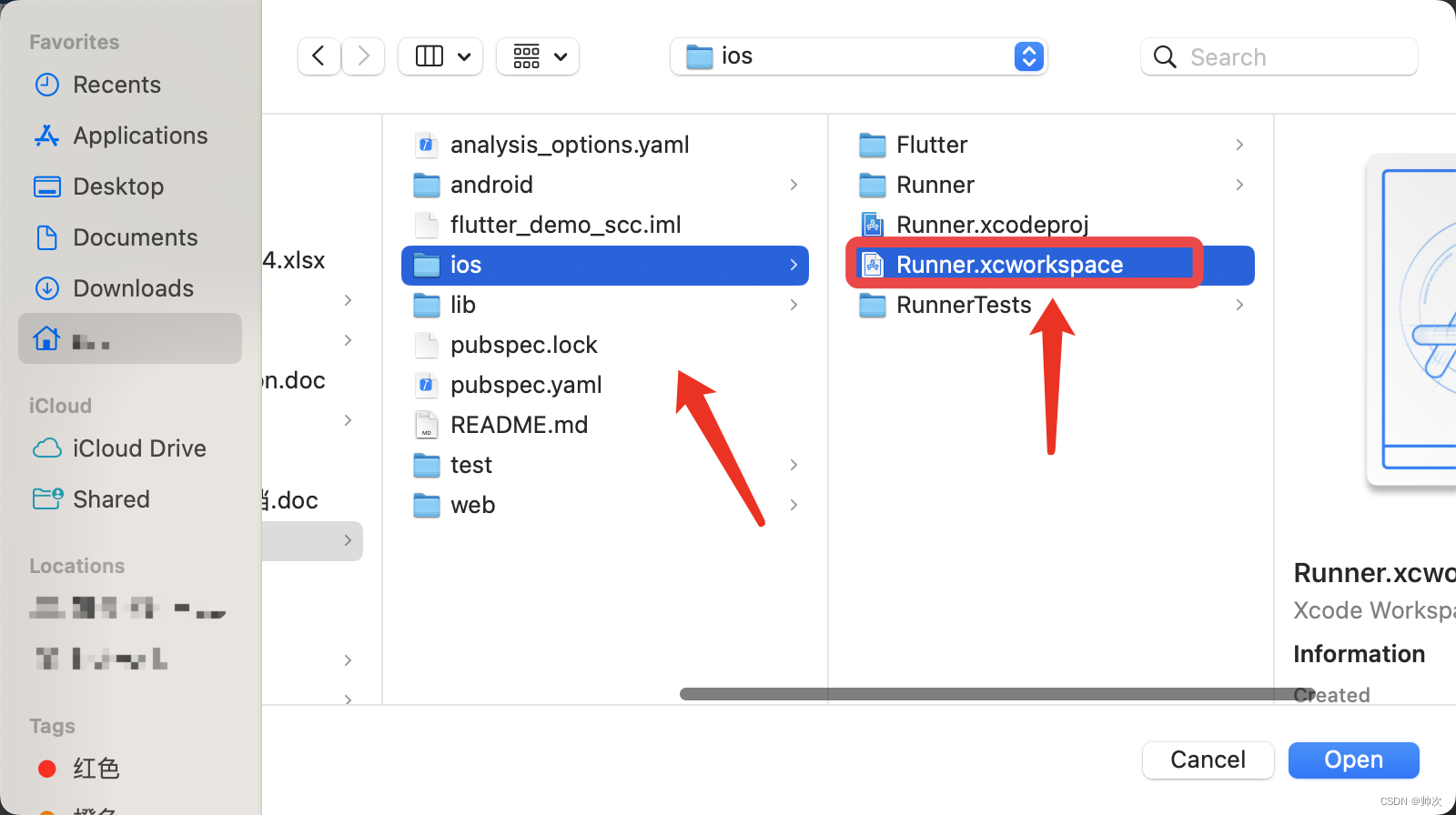Click the Documents page icon
1456x815 pixels.
46,237
